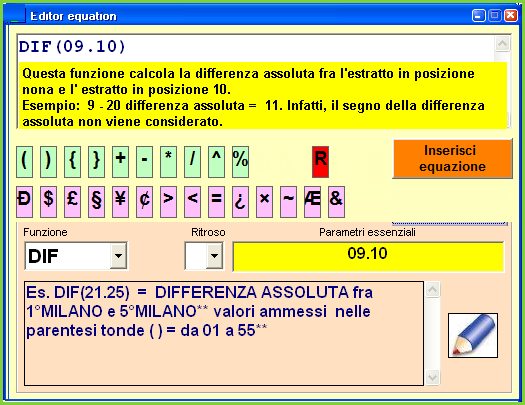Click the pink Yen symbol key

point(121,202)
